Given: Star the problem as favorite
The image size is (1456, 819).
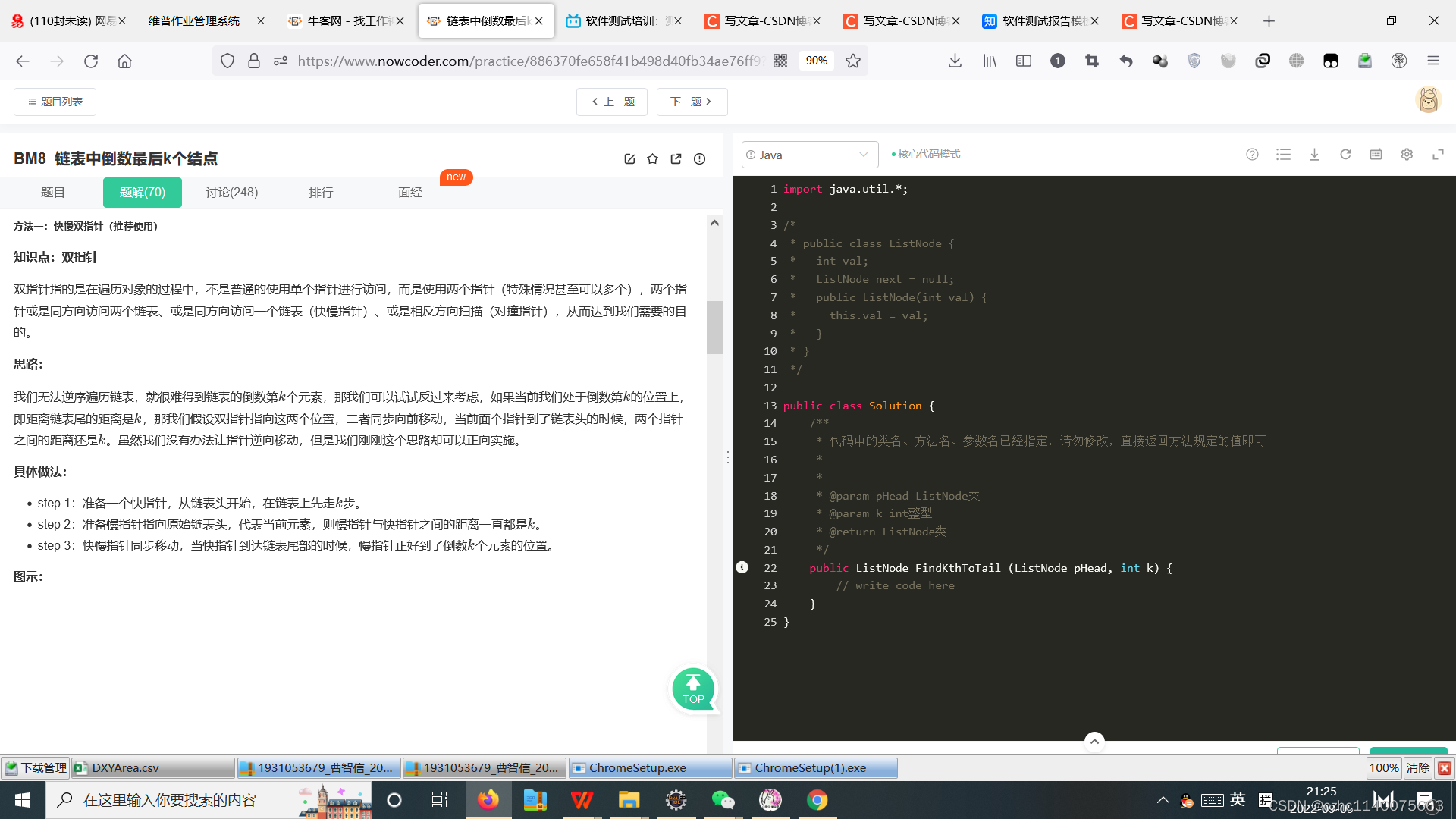Looking at the screenshot, I should (653, 158).
